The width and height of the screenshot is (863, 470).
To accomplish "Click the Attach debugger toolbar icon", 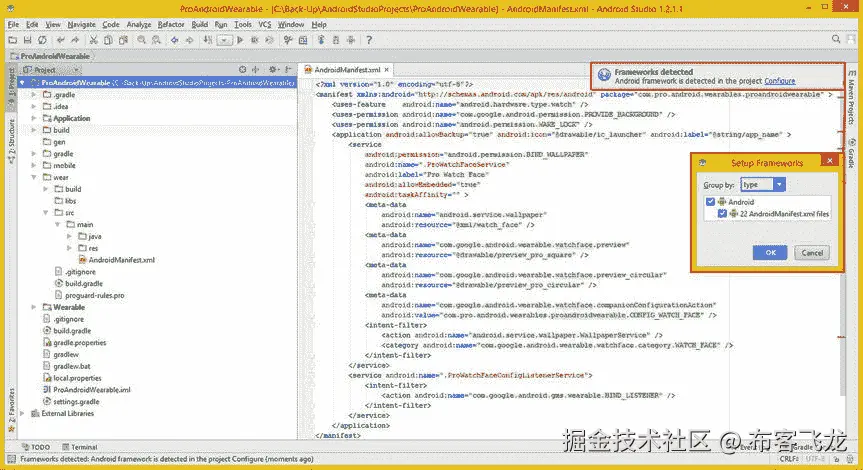I will (x=270, y=40).
